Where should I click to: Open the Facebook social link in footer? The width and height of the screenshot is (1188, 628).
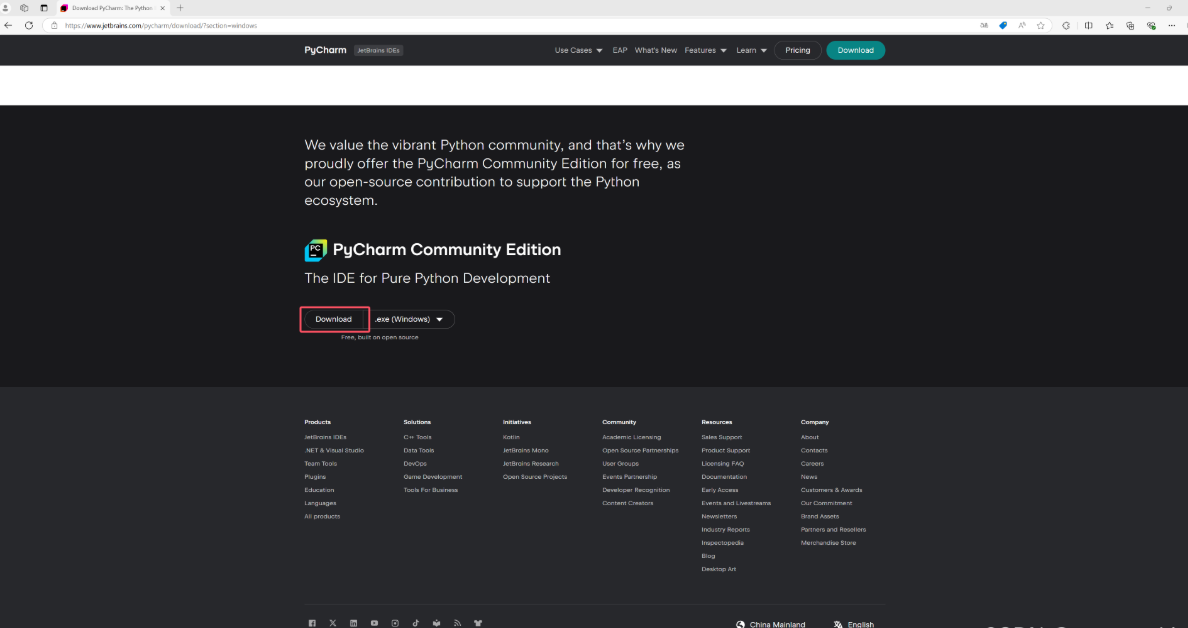pyautogui.click(x=312, y=623)
